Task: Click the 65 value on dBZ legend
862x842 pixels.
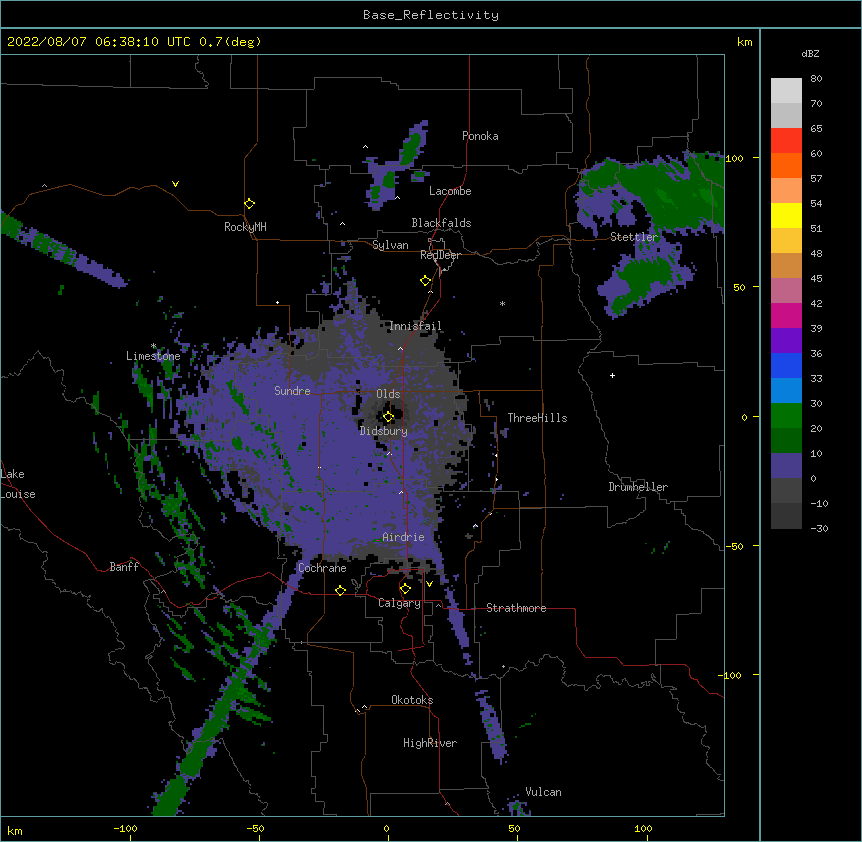Action: click(816, 129)
